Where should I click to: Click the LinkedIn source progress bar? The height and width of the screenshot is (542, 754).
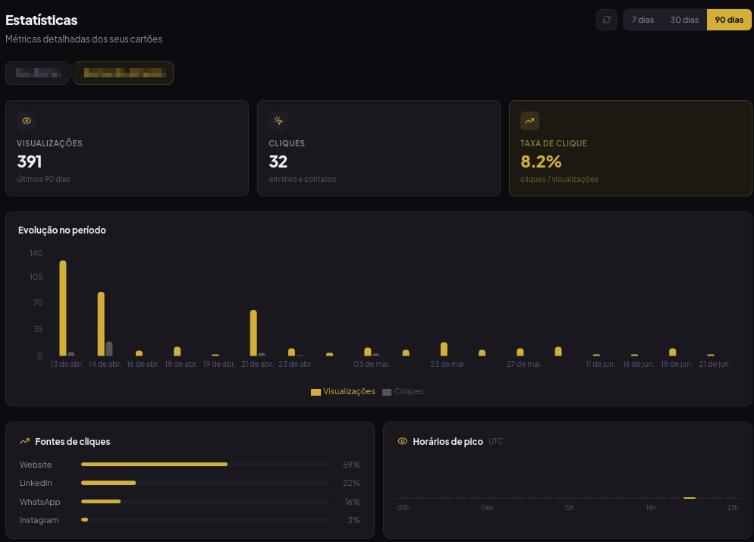(204, 482)
